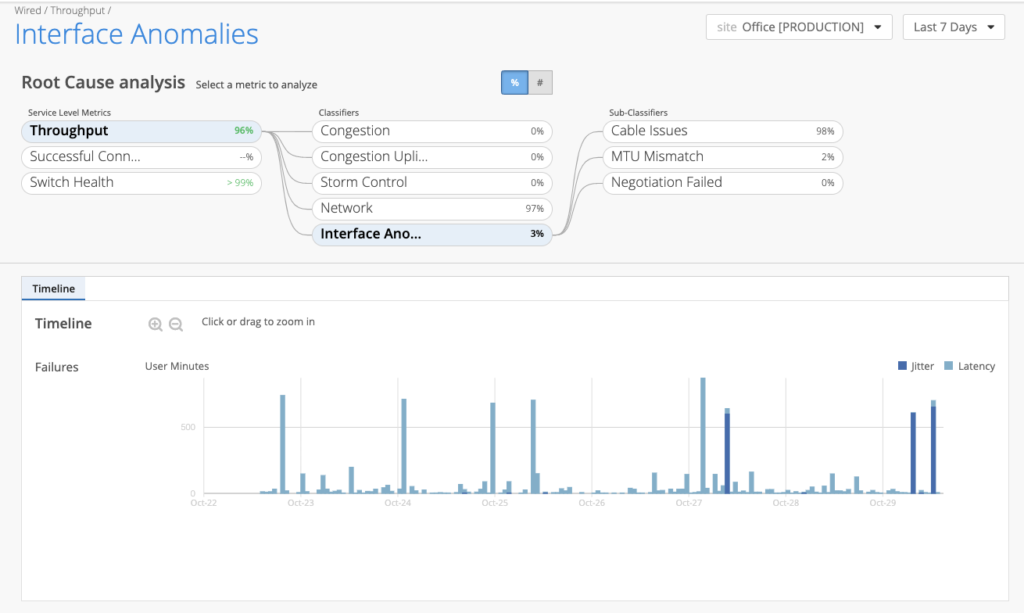Image resolution: width=1024 pixels, height=613 pixels.
Task: Click the Negotiation Failed sub-classifier
Action: [722, 183]
